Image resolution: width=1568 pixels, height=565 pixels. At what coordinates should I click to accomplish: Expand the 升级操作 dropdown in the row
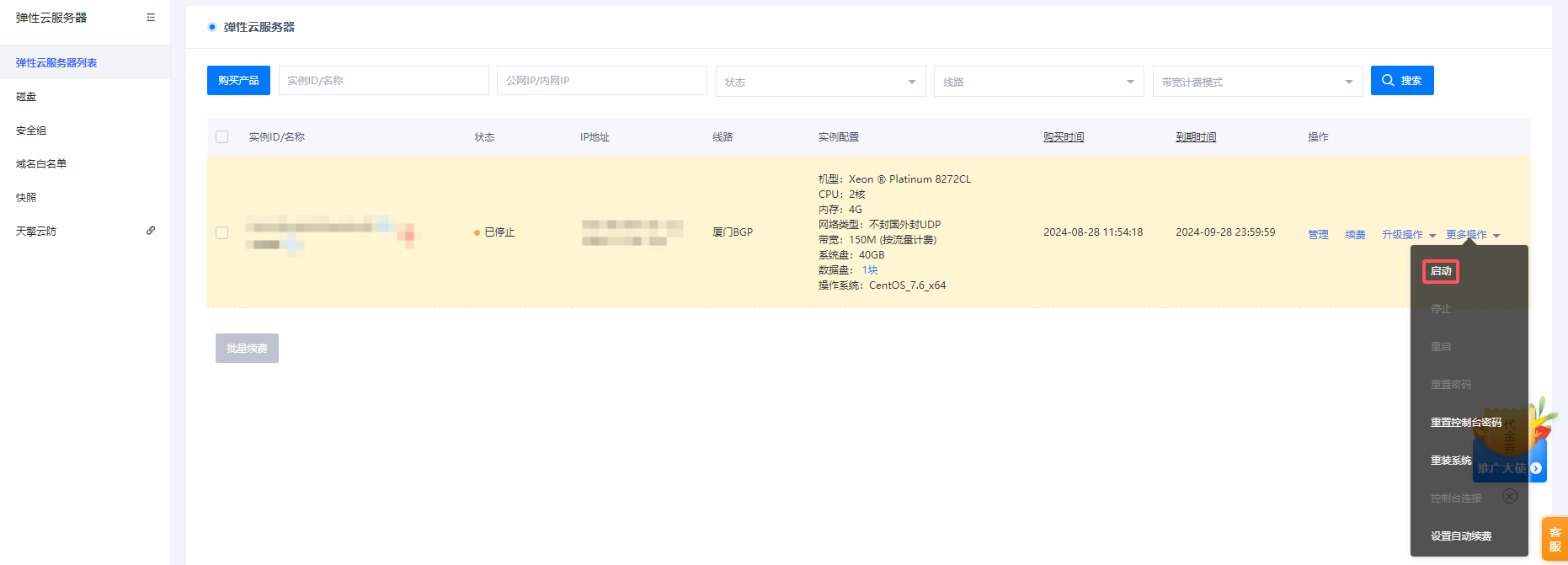1408,235
